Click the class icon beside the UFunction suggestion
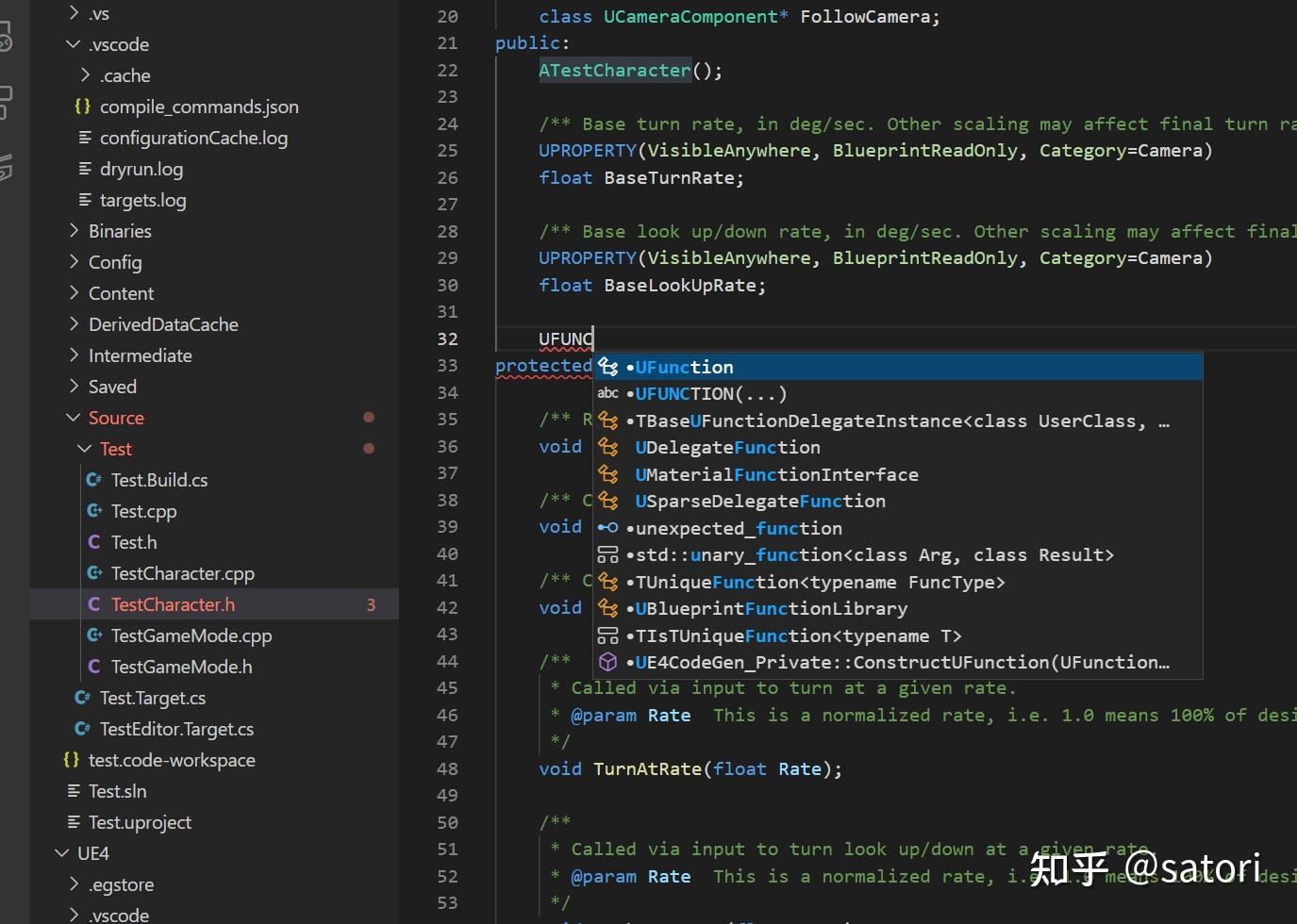Screen dimensions: 1297x924 tap(607, 367)
